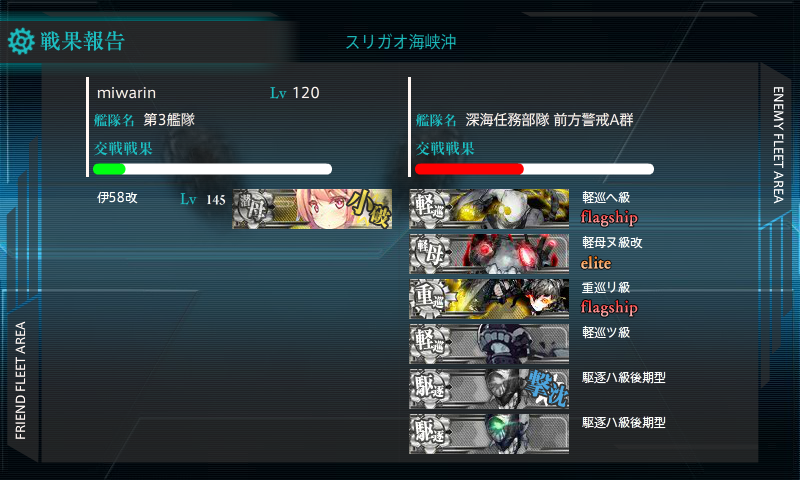Click the スリガオ海峡沖 map title
This screenshot has height=480, width=800.
coord(401,42)
